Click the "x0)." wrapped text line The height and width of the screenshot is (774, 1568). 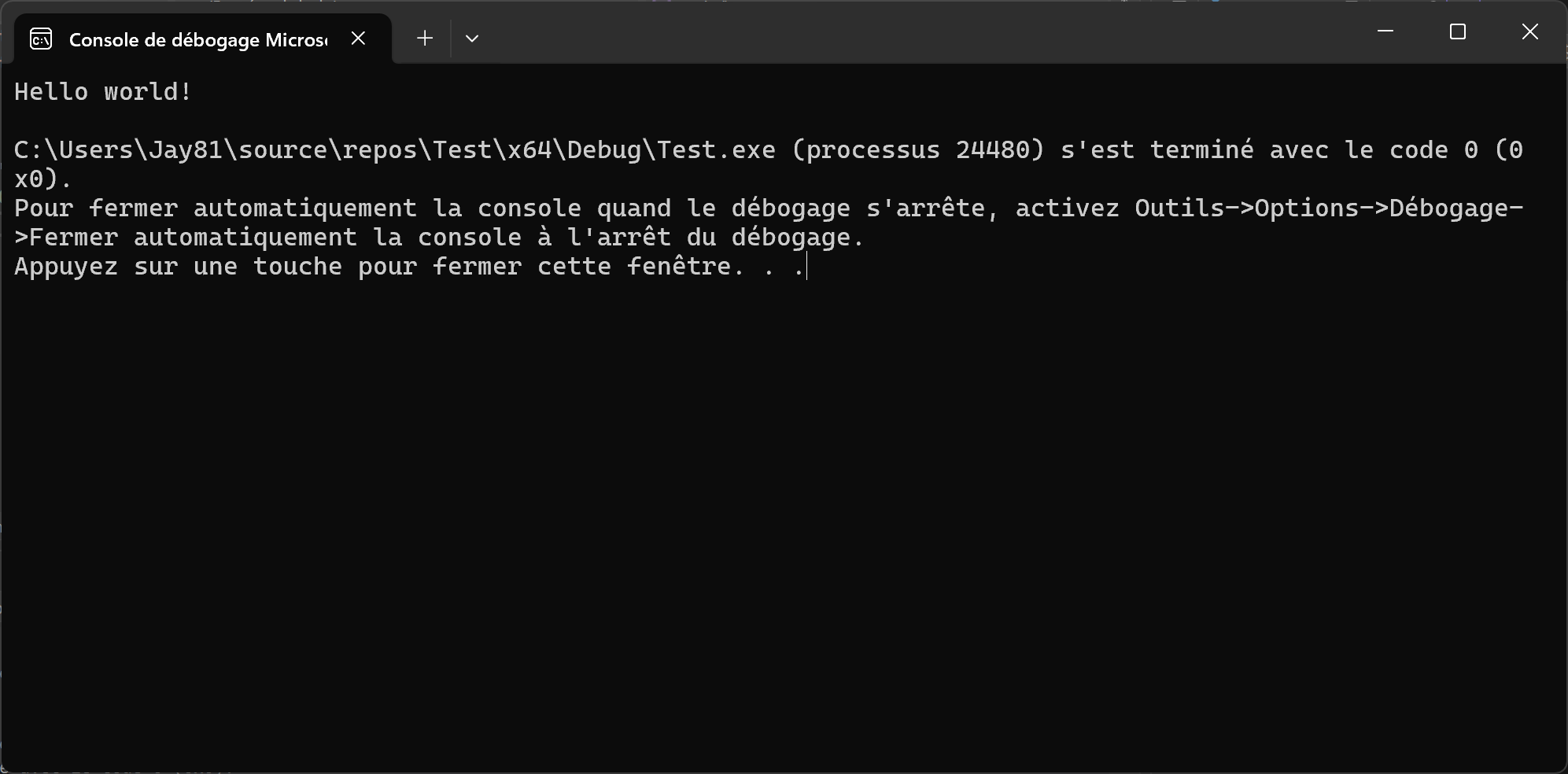tap(42, 179)
